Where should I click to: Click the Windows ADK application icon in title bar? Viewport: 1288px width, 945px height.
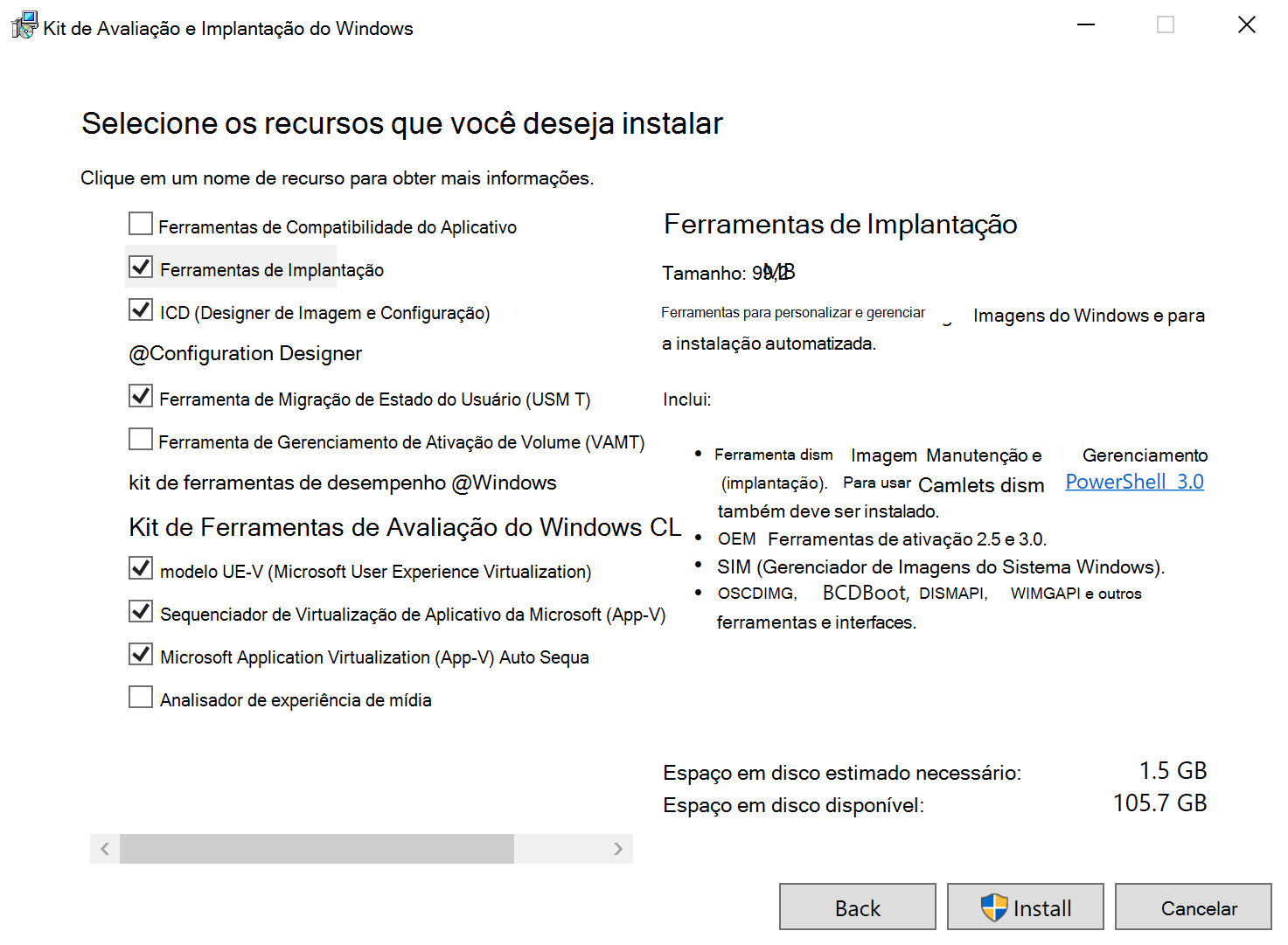click(24, 24)
